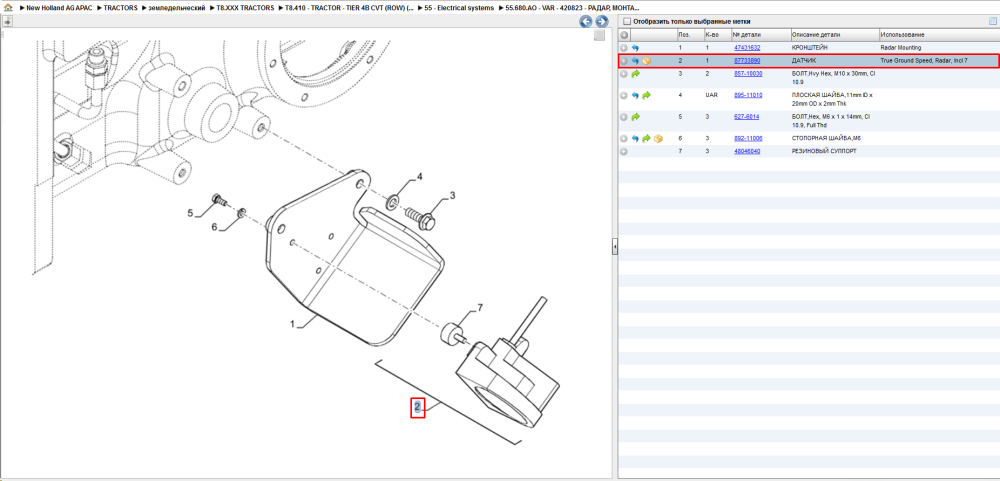Viewport: 1000px width, 481px height.
Task: Click the plus icon in the table header
Action: pyautogui.click(x=624, y=34)
